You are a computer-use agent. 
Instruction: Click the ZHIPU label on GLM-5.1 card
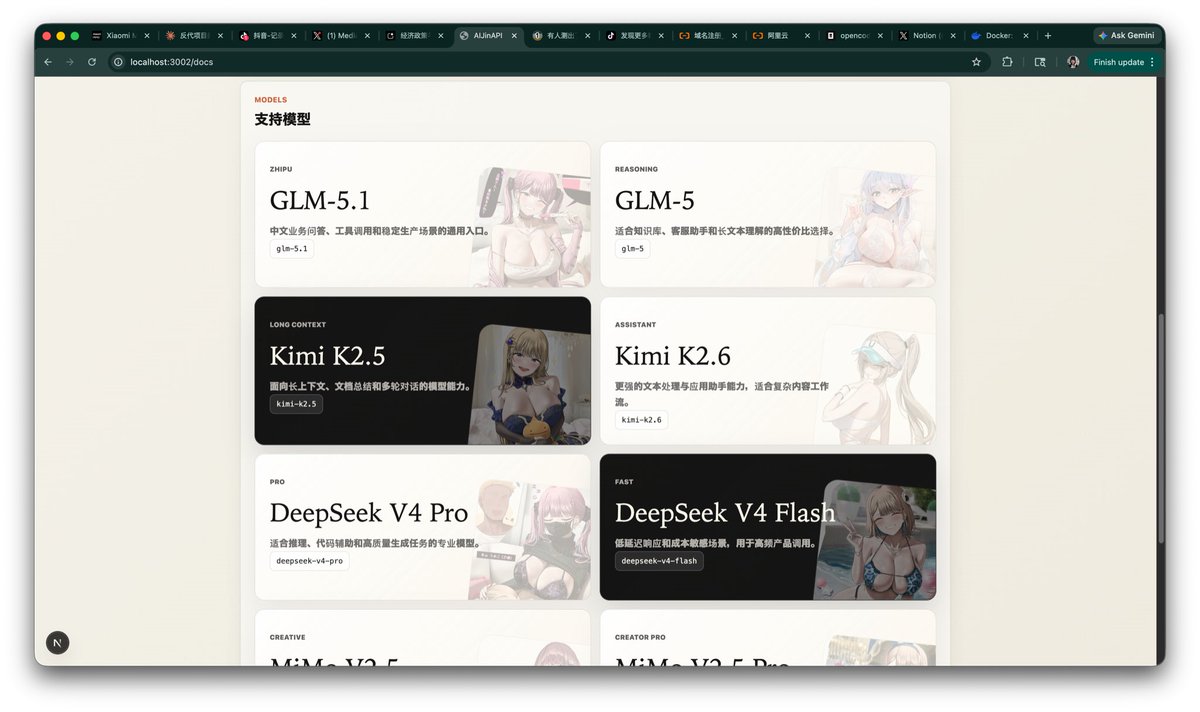(281, 169)
